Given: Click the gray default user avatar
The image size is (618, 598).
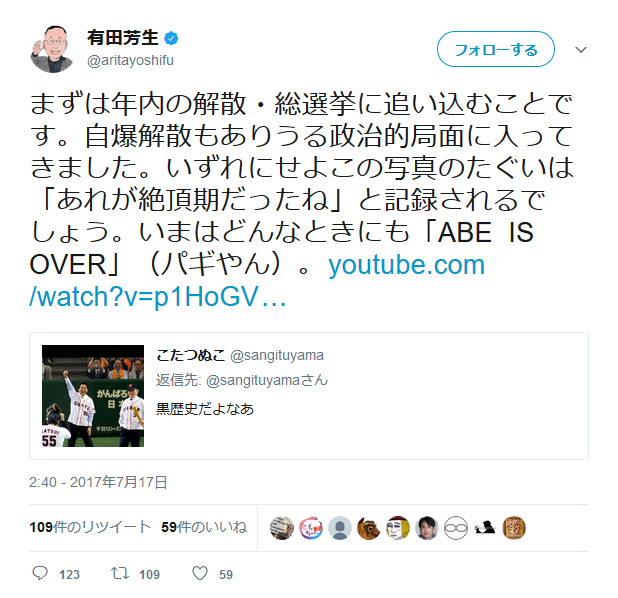Looking at the screenshot, I should (x=340, y=528).
